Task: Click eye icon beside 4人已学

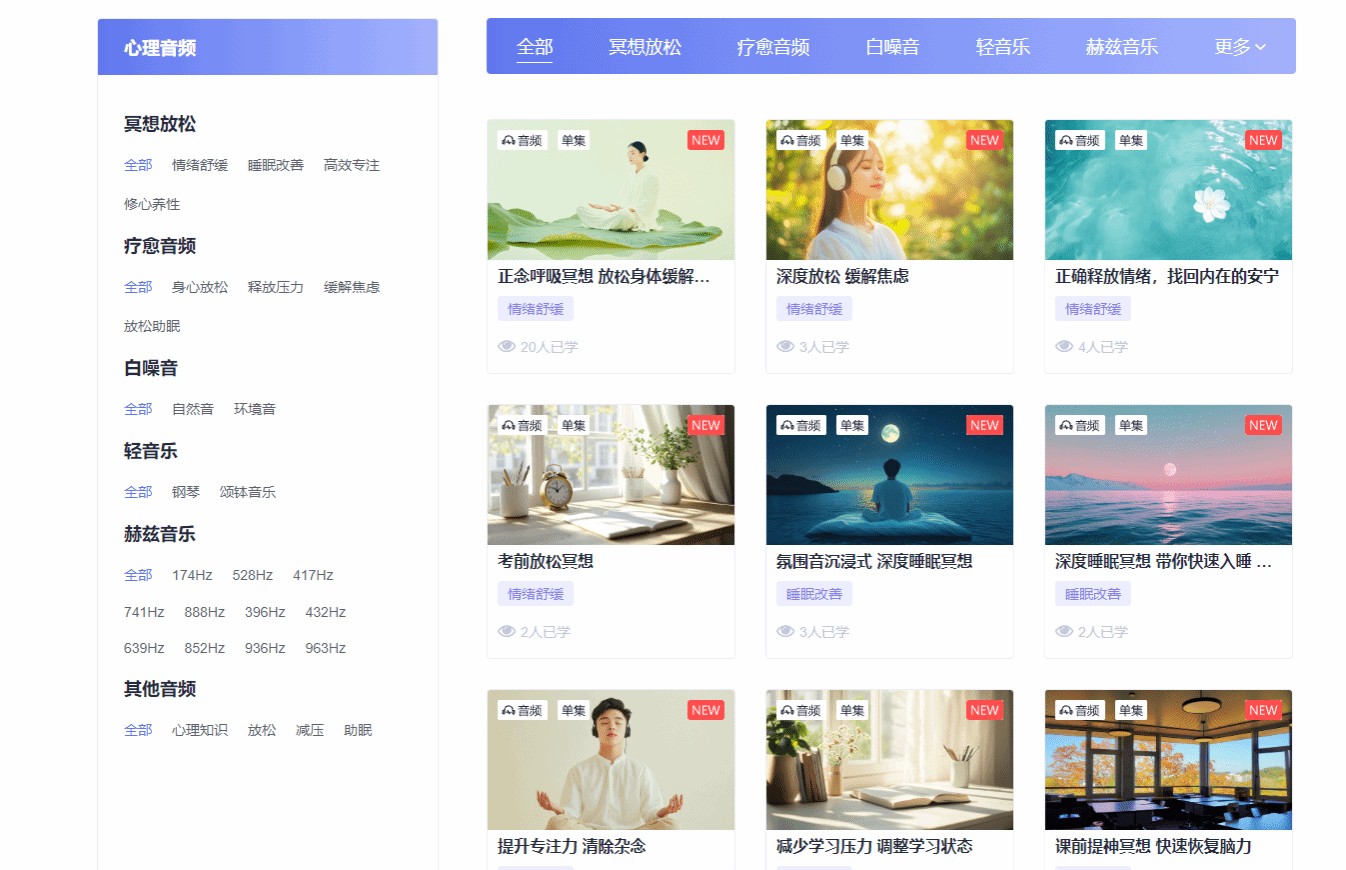Action: (1064, 347)
